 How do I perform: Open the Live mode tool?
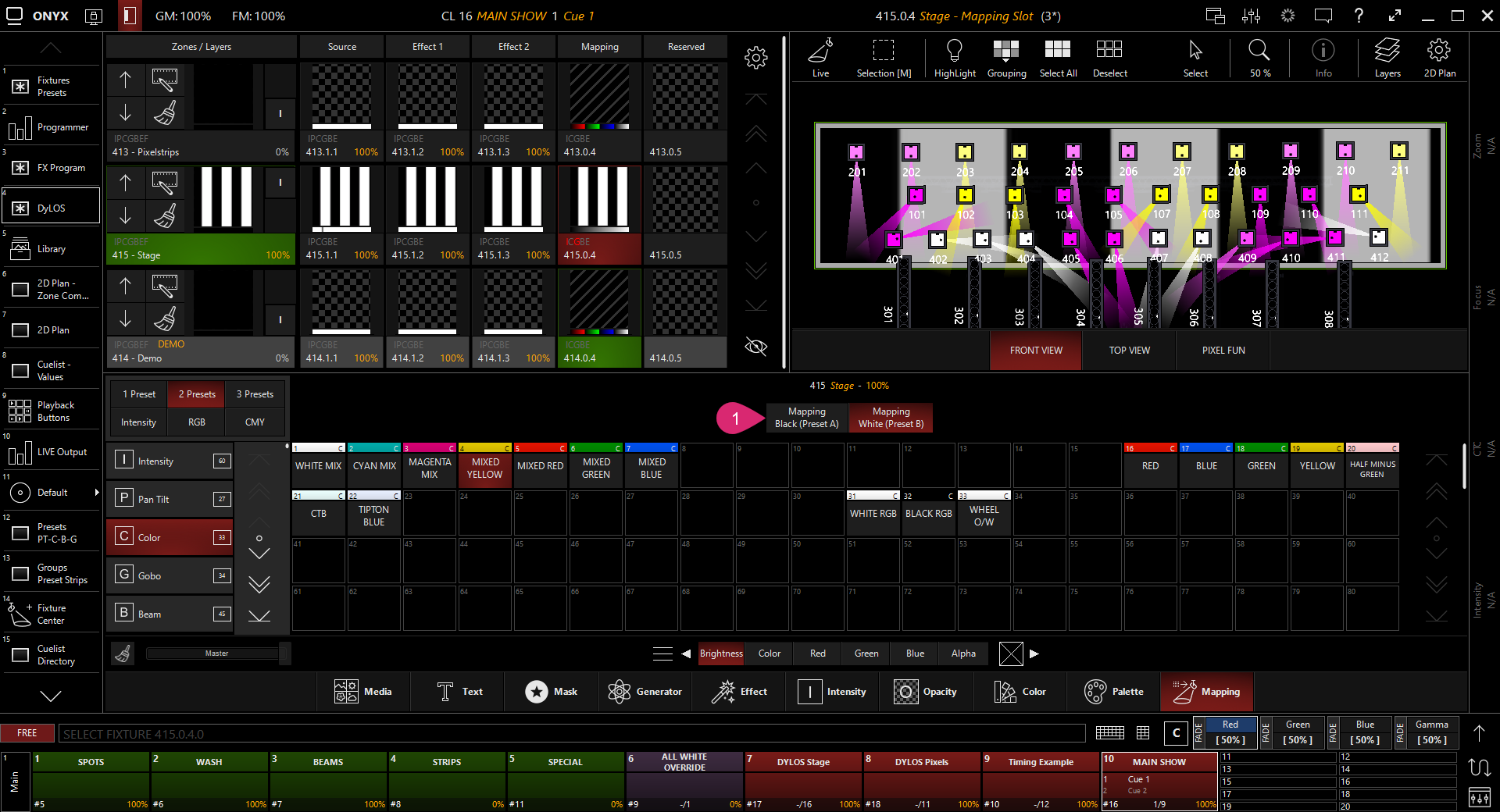click(820, 59)
